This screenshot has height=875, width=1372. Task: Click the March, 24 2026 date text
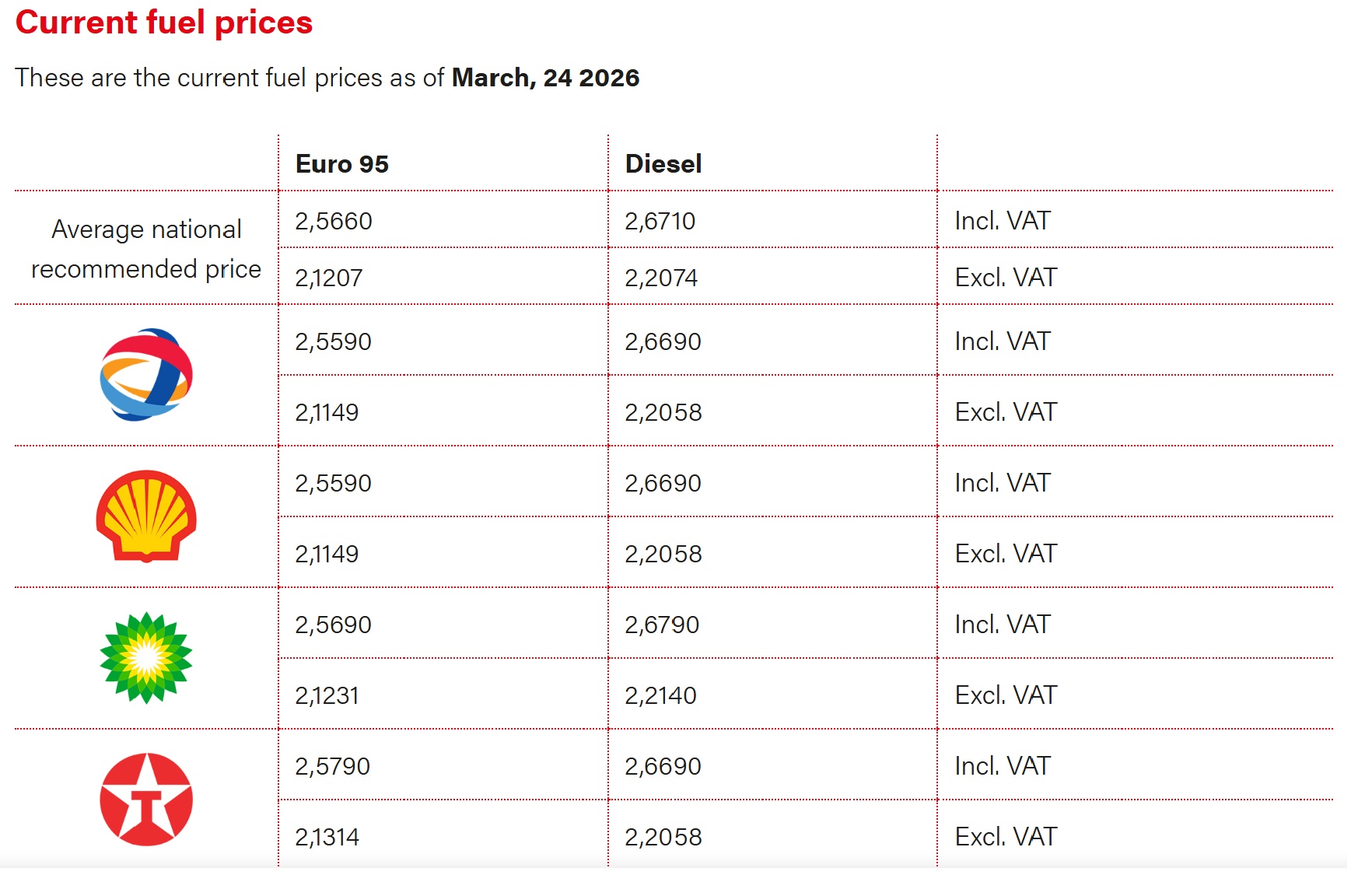coord(545,78)
